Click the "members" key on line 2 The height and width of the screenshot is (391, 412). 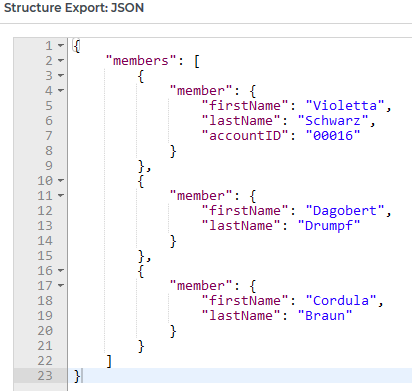(x=141, y=61)
